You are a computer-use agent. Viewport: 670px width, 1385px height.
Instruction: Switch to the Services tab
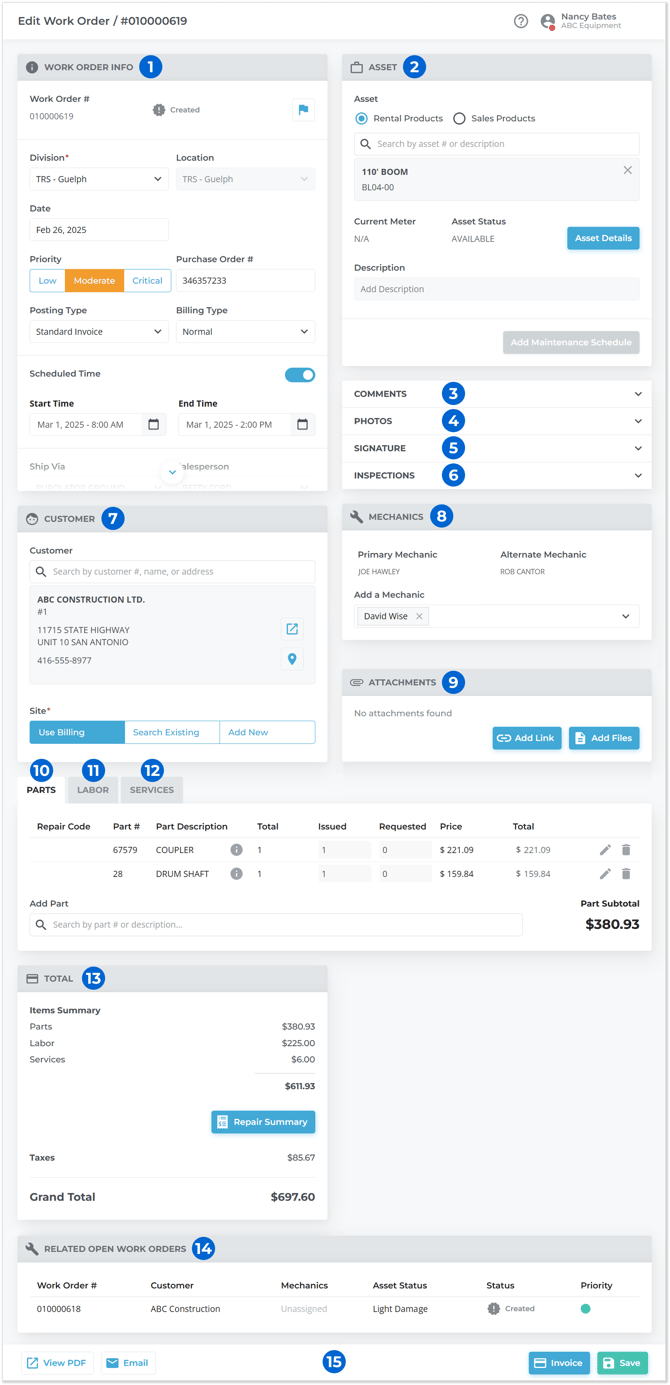(151, 790)
